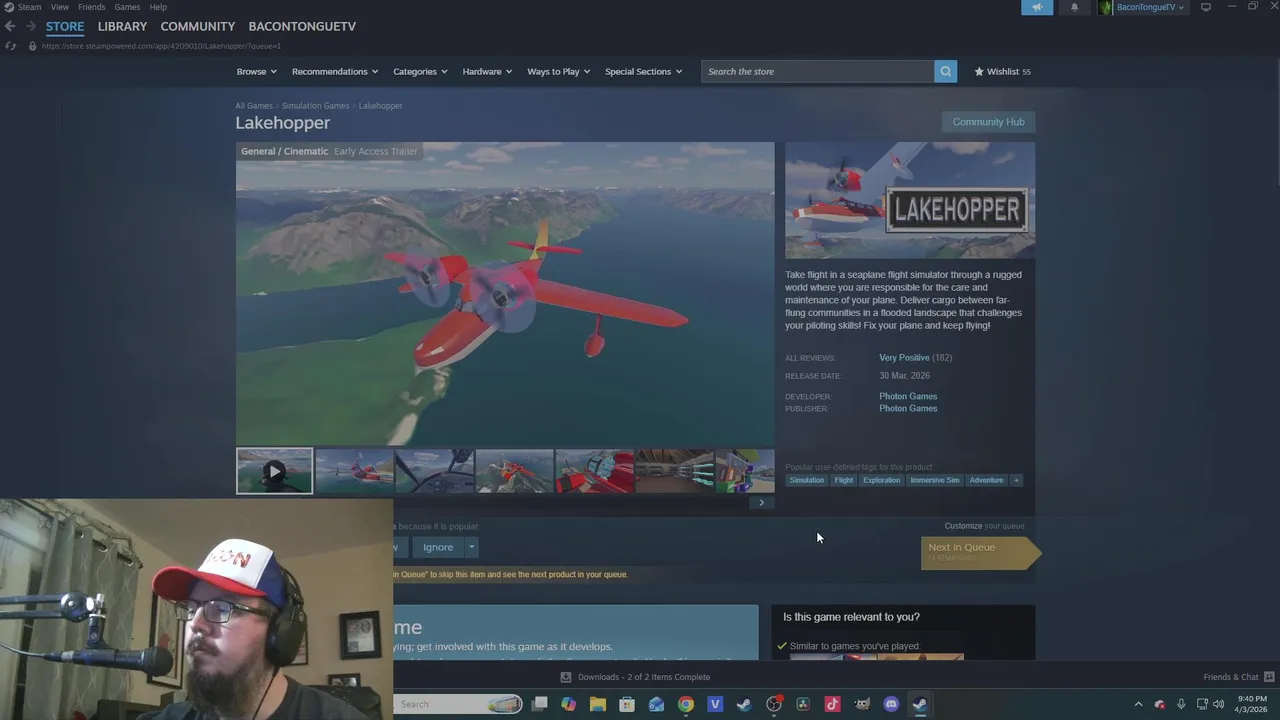Open Downloads status in Steam footer

coord(636,677)
